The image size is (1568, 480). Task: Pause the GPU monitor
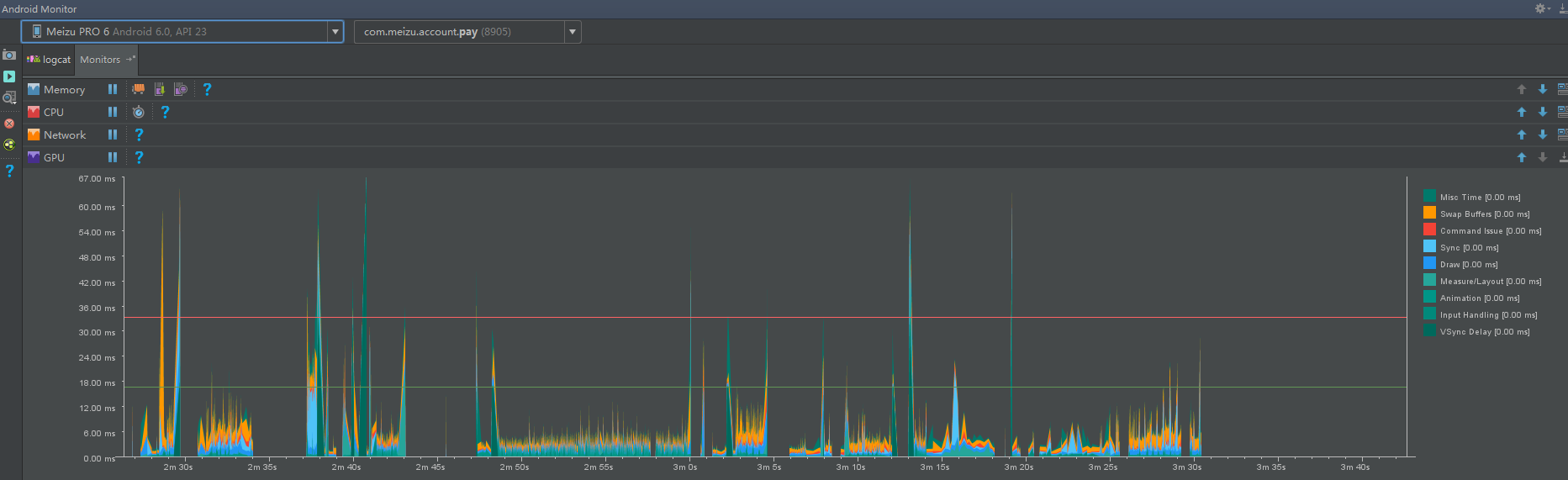[113, 157]
